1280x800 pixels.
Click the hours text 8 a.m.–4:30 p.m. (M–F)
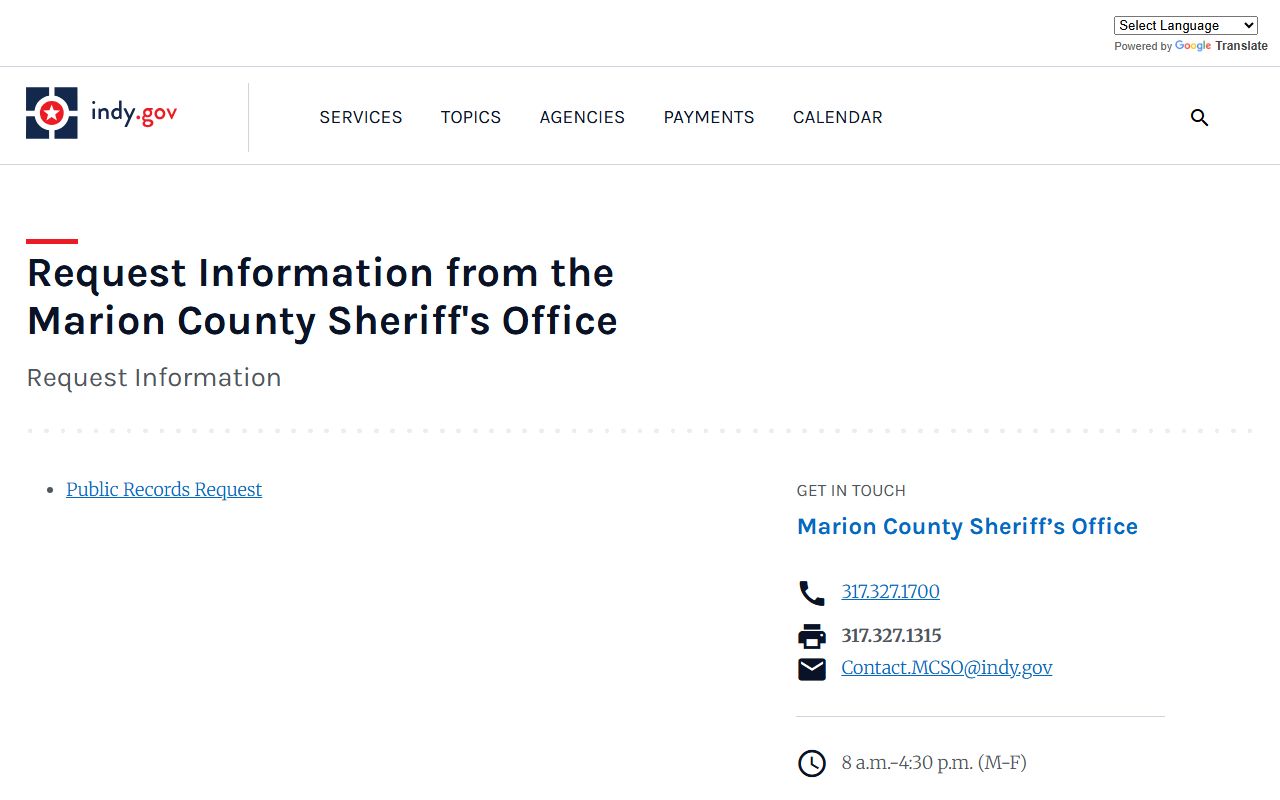pos(934,762)
